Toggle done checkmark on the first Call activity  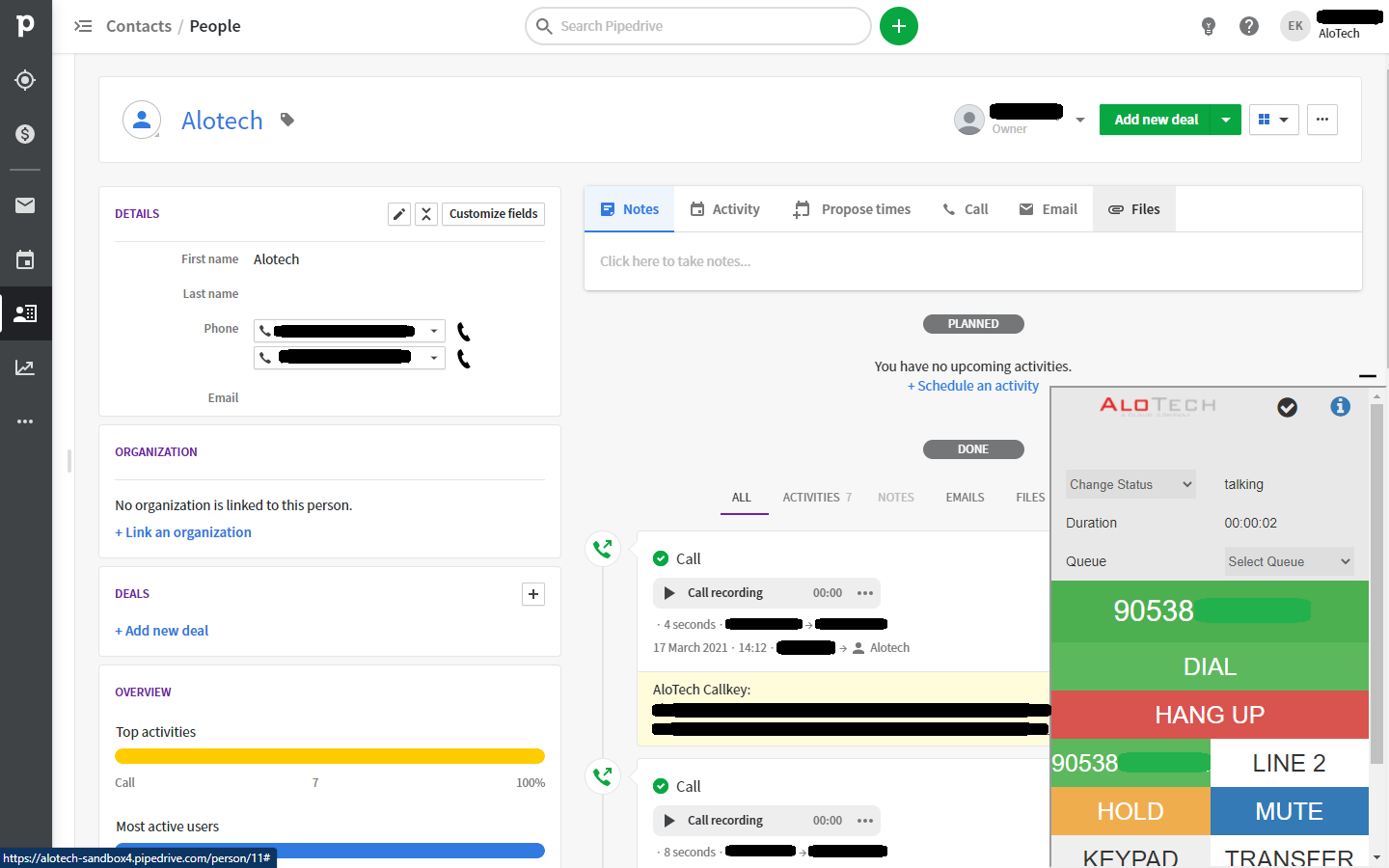tap(661, 558)
